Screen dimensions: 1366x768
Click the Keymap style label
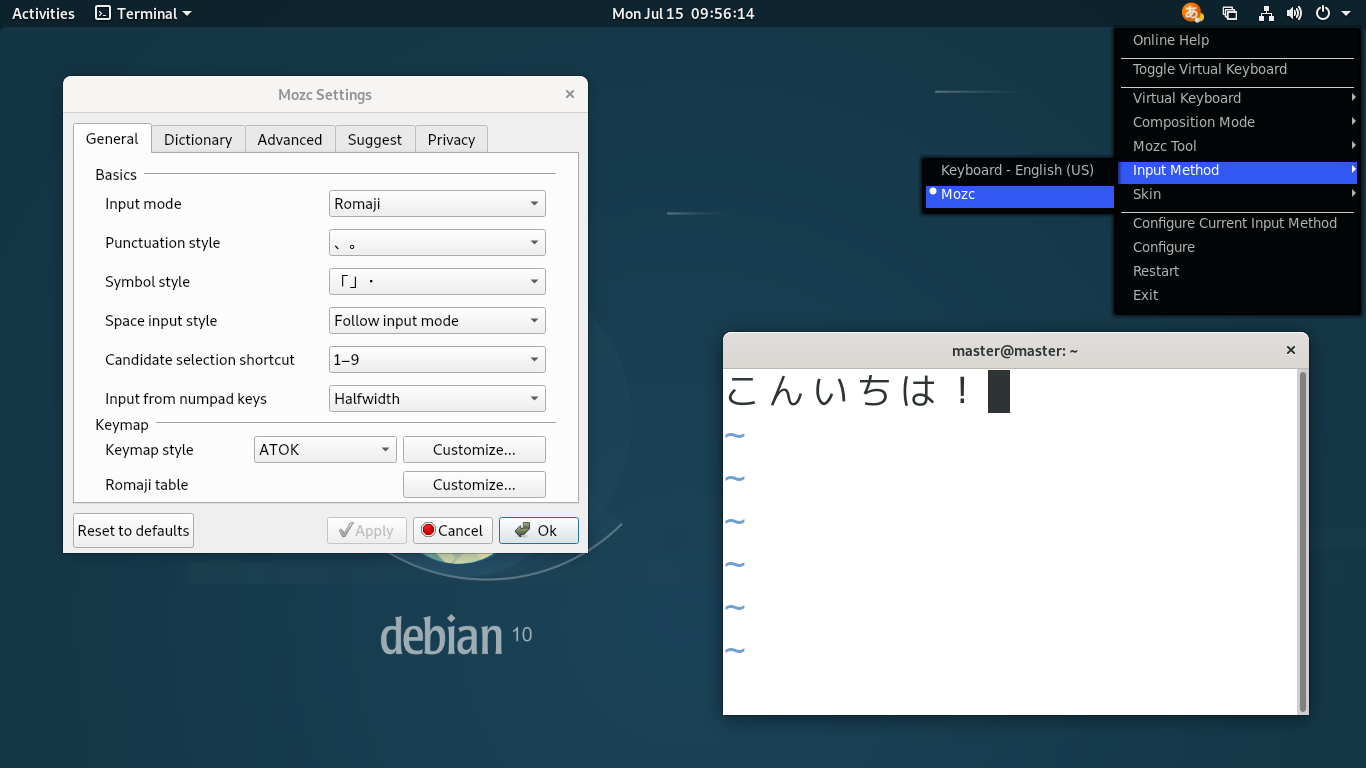point(149,450)
